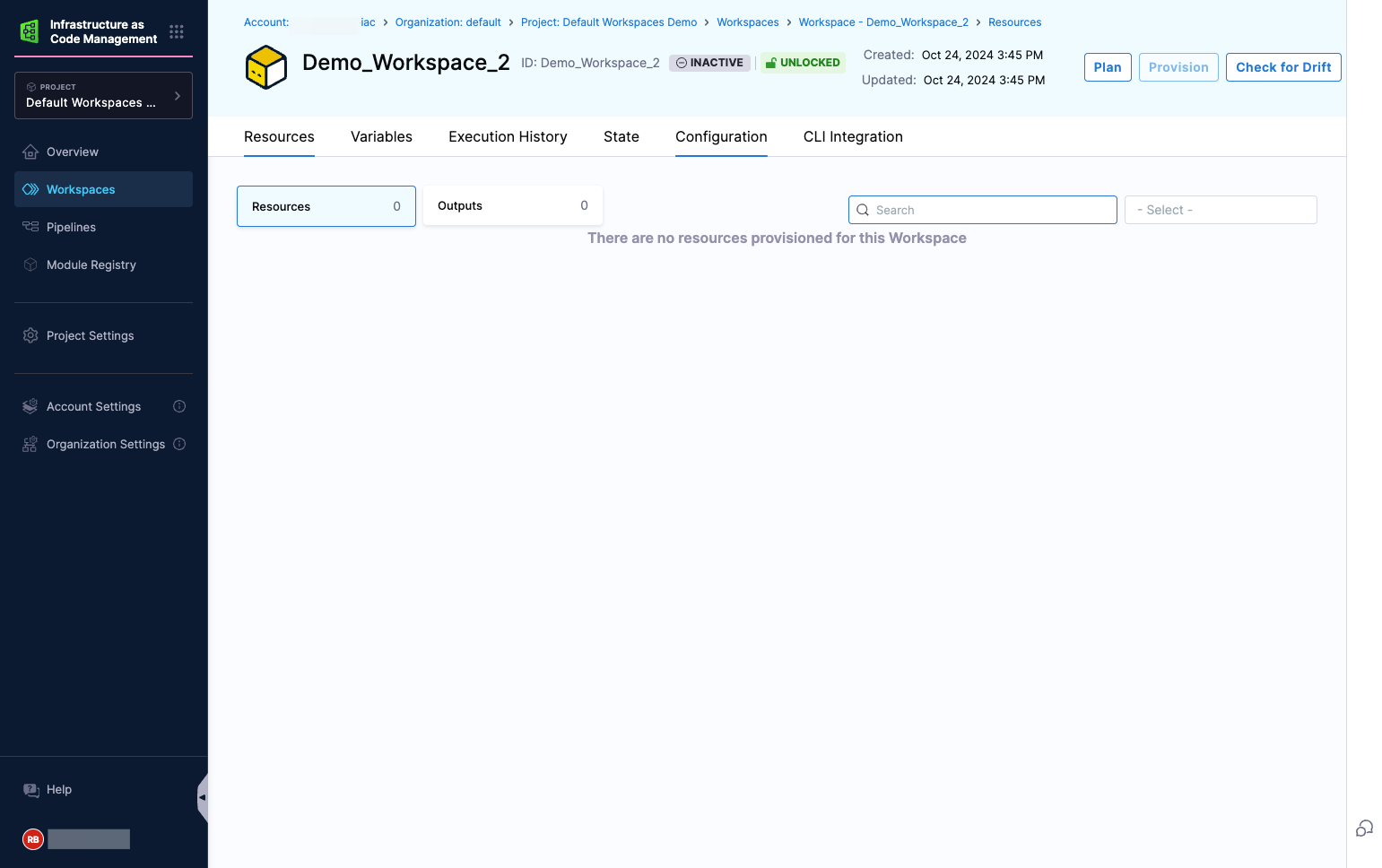
Task: Click the Account Settings info icon
Action: point(179,406)
